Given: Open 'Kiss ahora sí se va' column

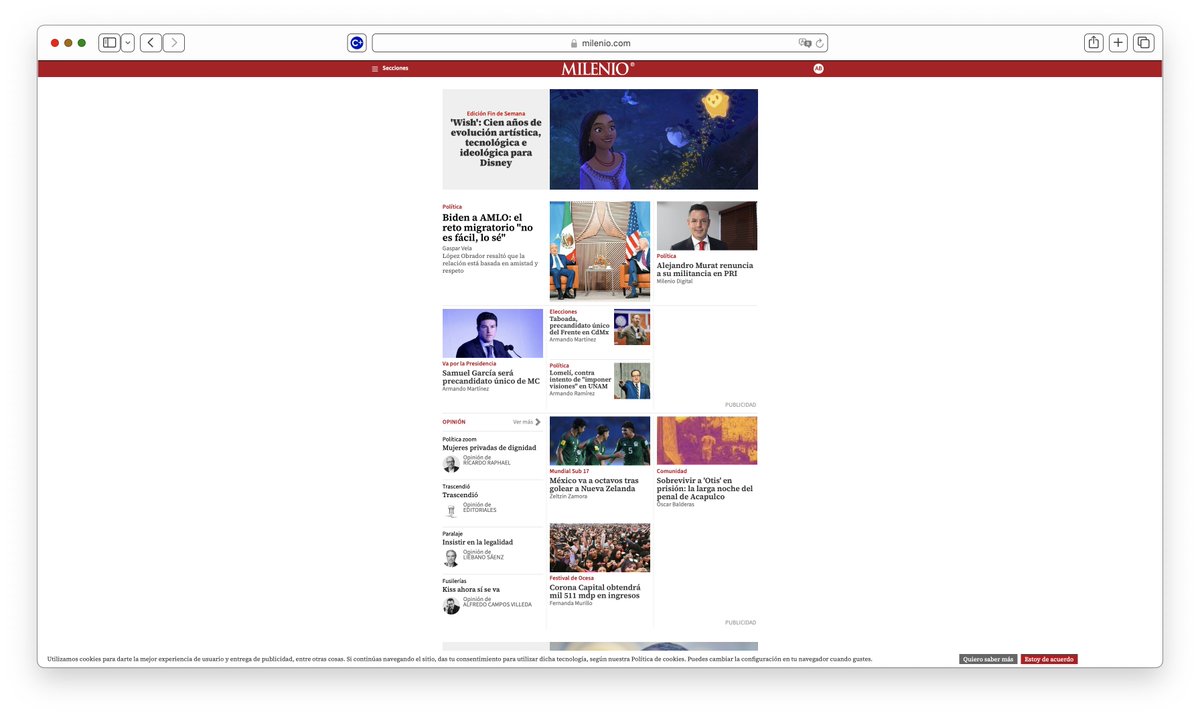Looking at the screenshot, I should [x=471, y=589].
